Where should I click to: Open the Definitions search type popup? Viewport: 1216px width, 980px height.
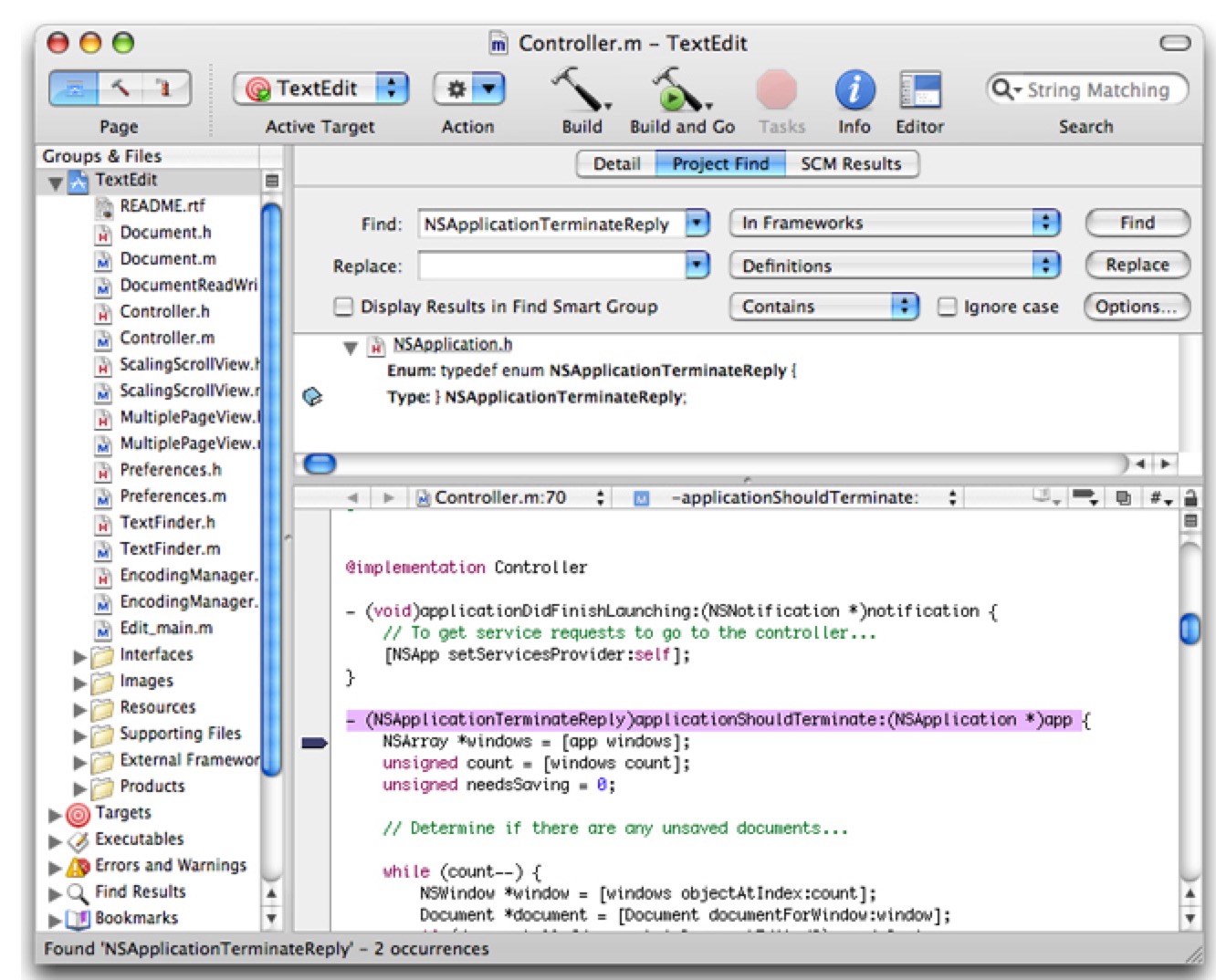pos(895,266)
